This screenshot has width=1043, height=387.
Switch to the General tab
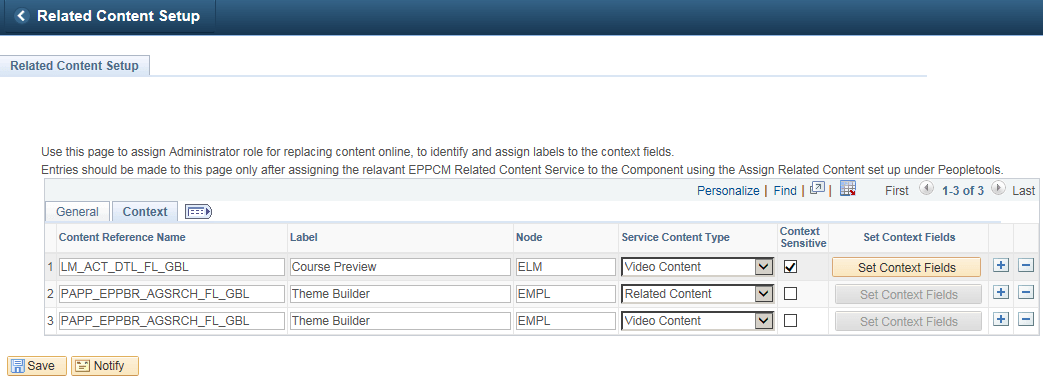click(77, 211)
